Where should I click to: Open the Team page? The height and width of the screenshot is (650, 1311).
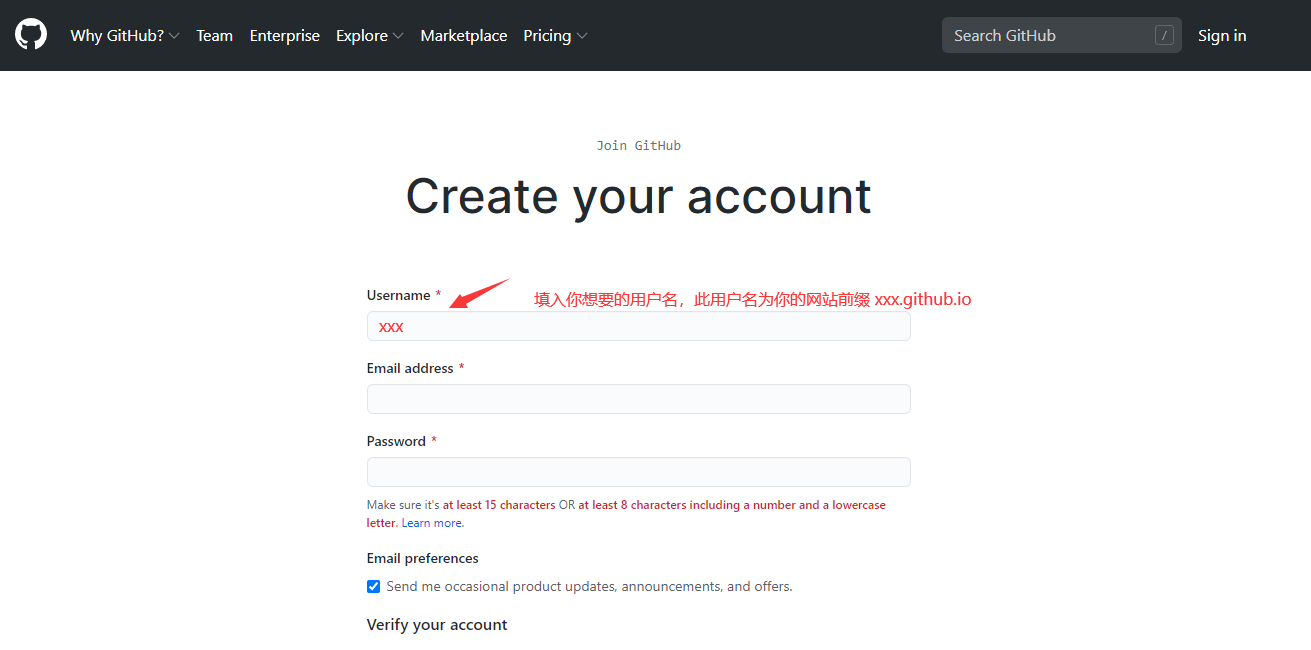pos(214,35)
